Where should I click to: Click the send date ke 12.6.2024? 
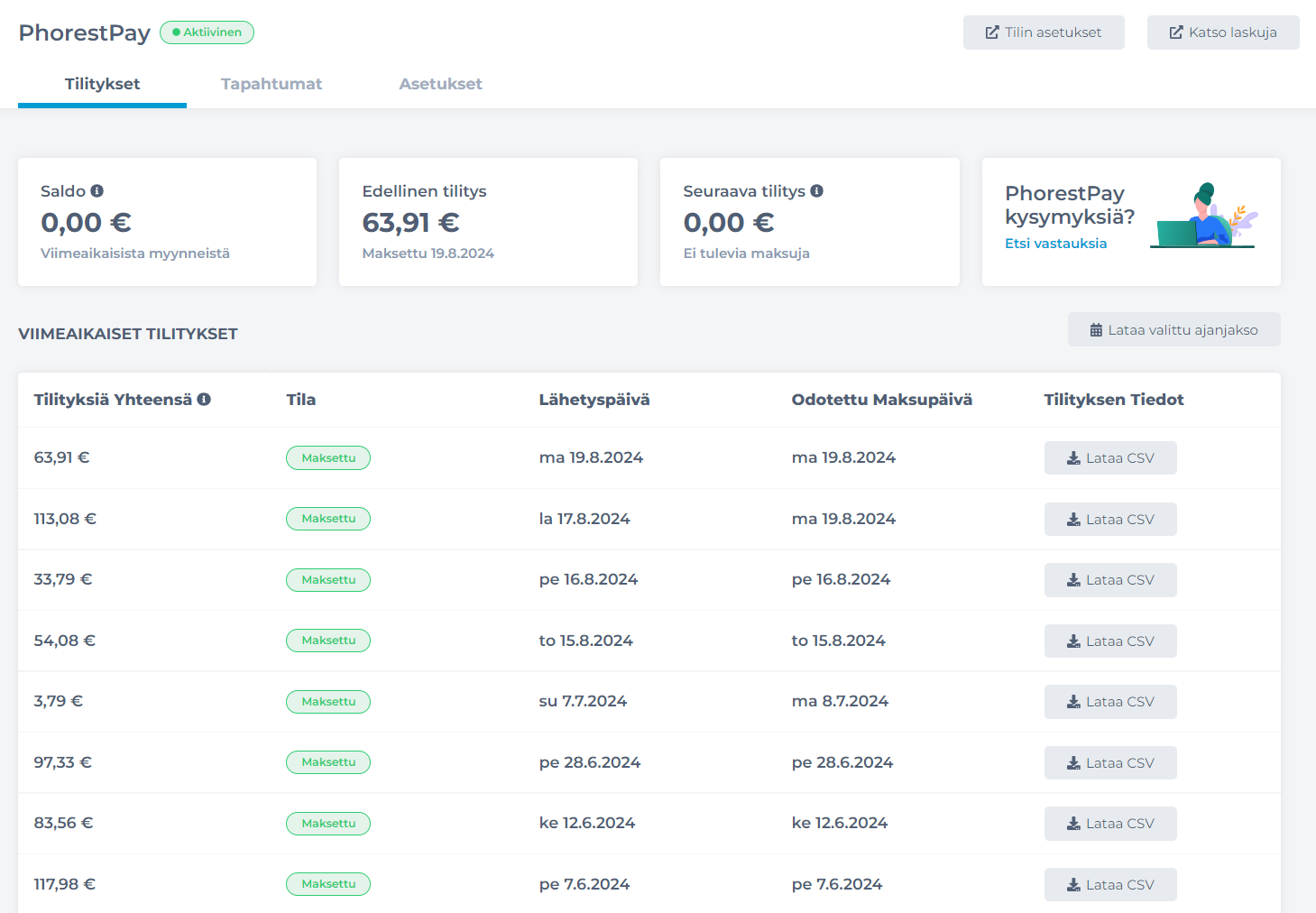[587, 823]
